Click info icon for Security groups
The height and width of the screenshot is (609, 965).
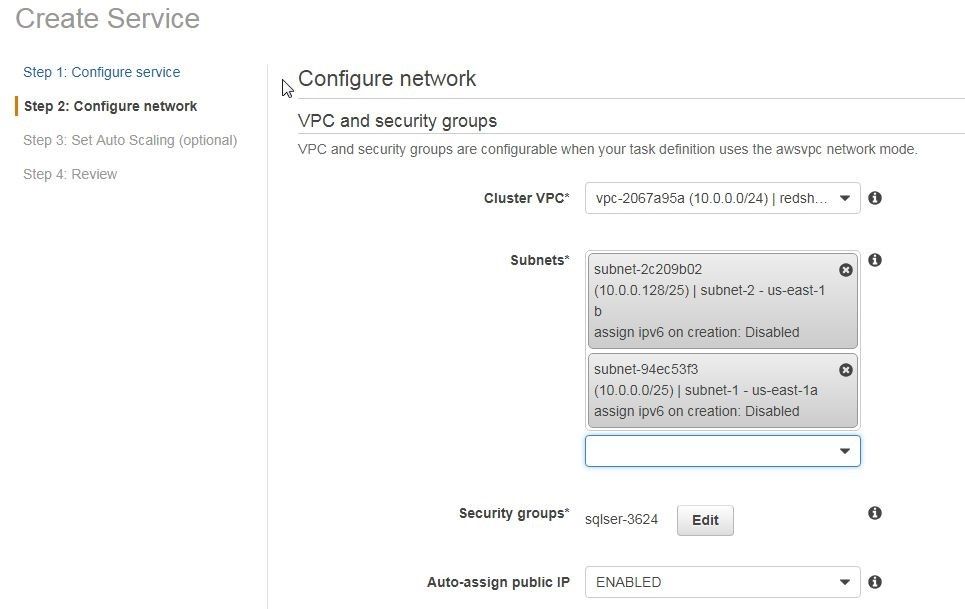tap(875, 513)
